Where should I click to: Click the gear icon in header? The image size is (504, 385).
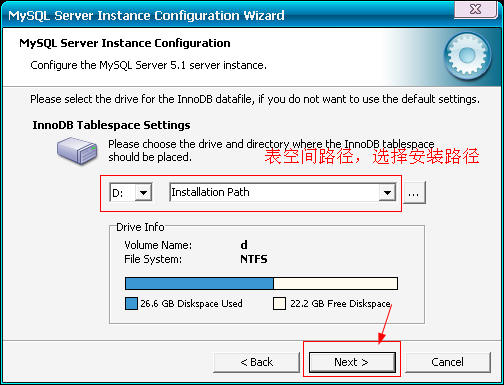click(x=467, y=56)
